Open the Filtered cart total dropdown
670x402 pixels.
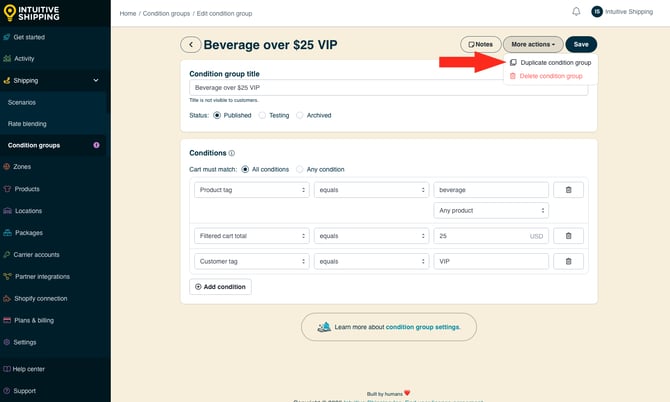pos(252,236)
